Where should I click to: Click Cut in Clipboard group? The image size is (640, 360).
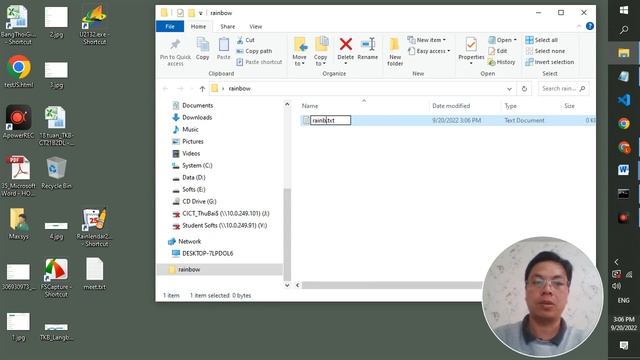pyautogui.click(x=246, y=40)
